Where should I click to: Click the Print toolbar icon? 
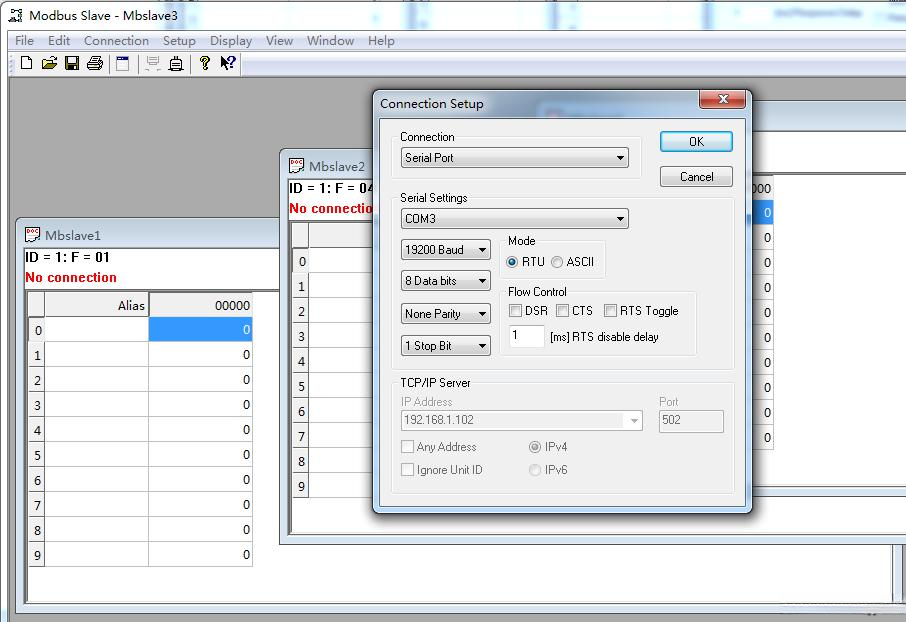point(95,63)
